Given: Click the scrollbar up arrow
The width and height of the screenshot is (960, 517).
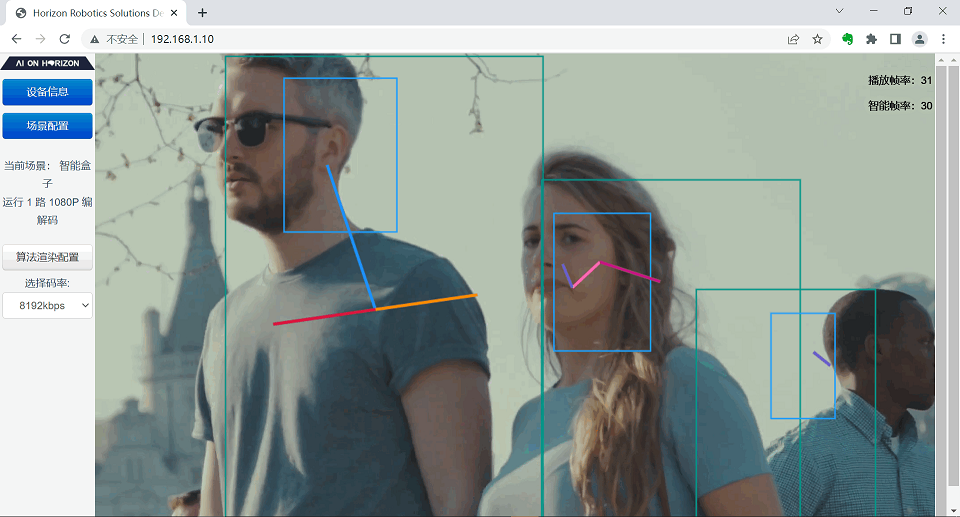Looking at the screenshot, I should pyautogui.click(x=953, y=60).
